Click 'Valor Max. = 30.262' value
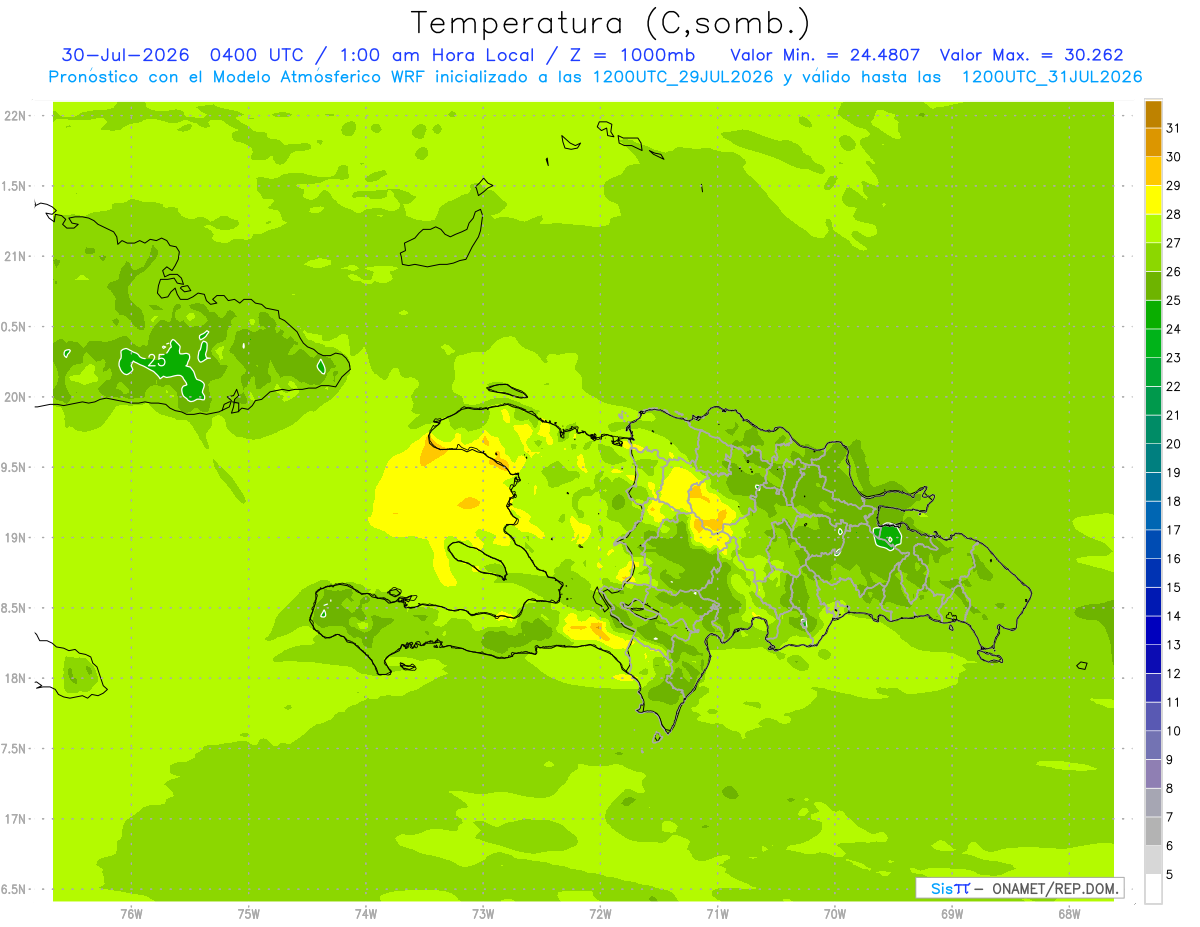Image resolution: width=1200 pixels, height=927 pixels. 1032,55
